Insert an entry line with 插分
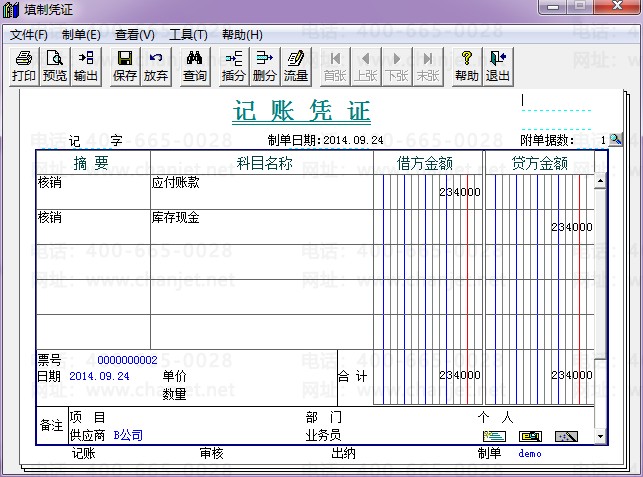The image size is (643, 477). [x=234, y=66]
